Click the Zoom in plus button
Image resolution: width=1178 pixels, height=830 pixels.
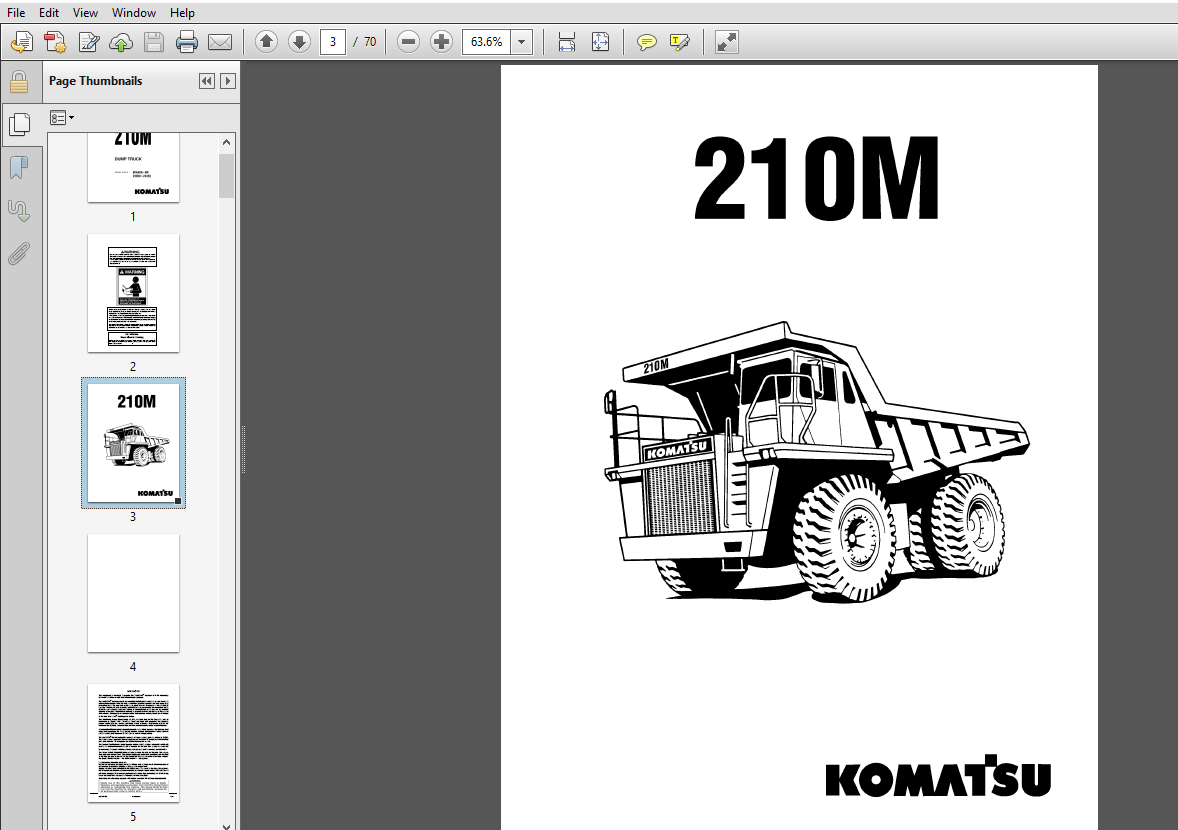(441, 42)
